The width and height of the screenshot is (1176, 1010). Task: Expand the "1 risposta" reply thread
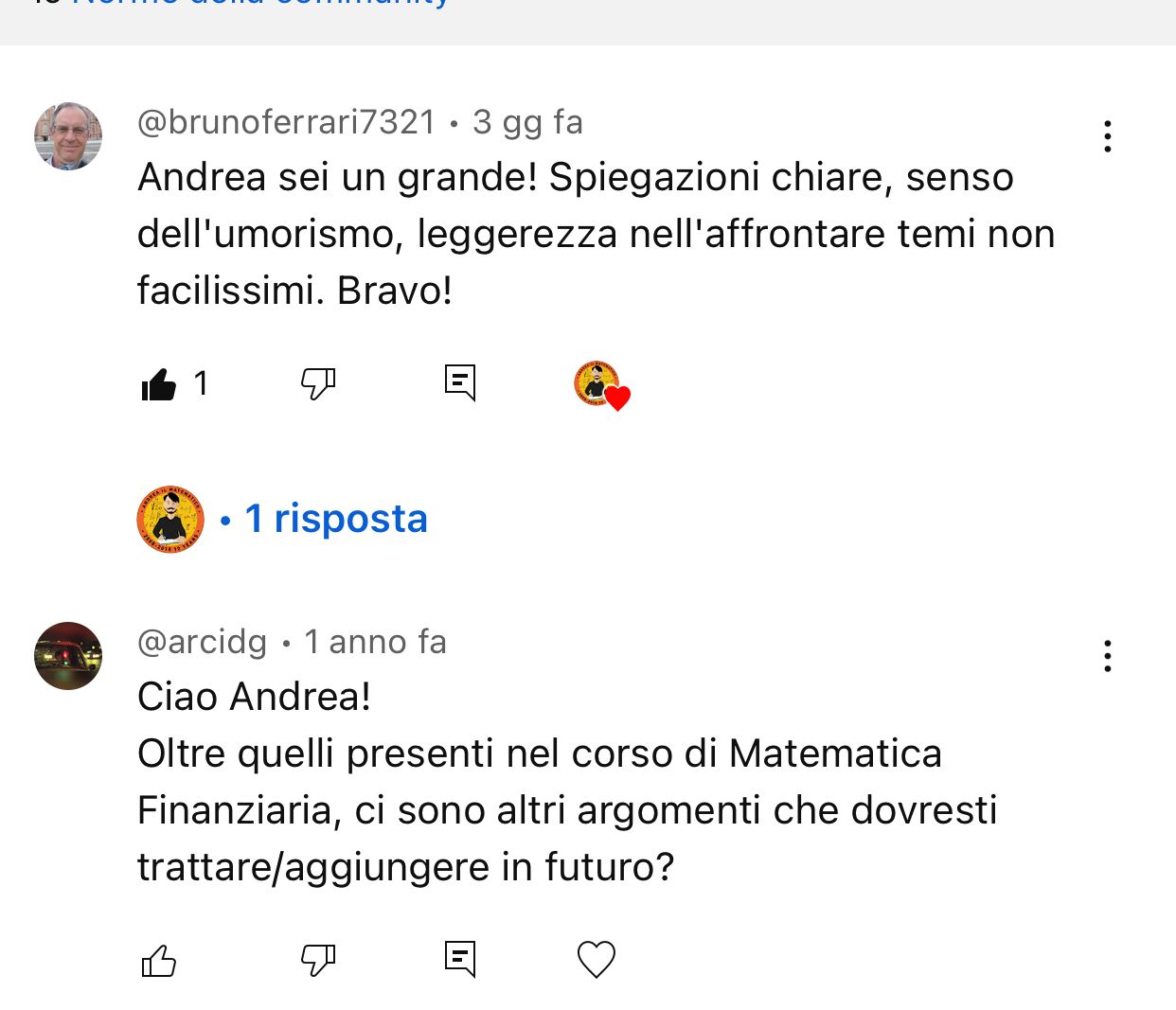336,519
